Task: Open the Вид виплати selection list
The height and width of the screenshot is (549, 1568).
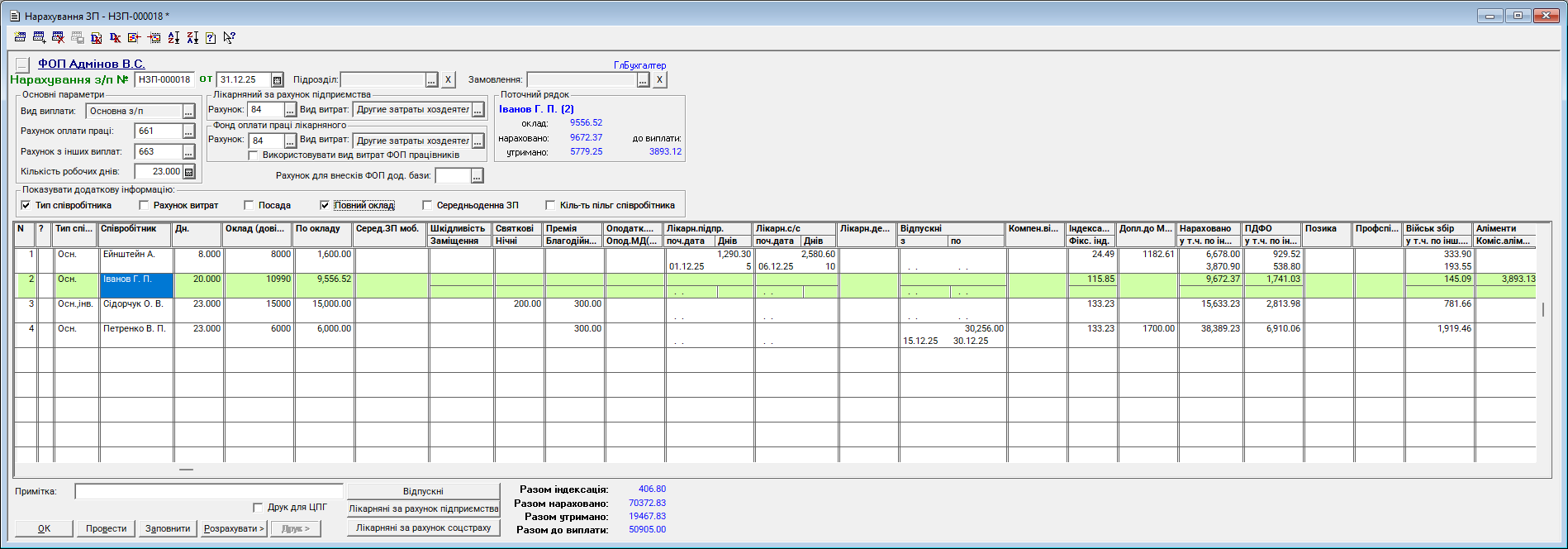Action: [189, 111]
